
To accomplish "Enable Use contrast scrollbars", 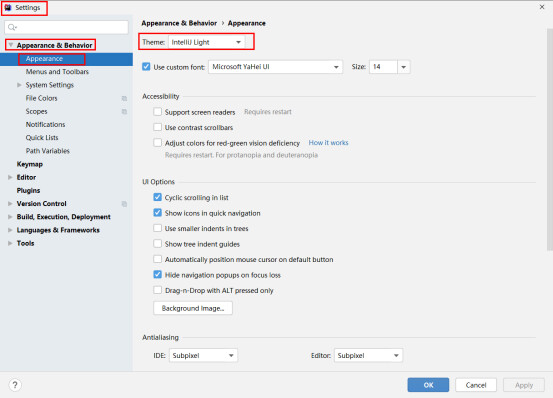I will point(158,127).
